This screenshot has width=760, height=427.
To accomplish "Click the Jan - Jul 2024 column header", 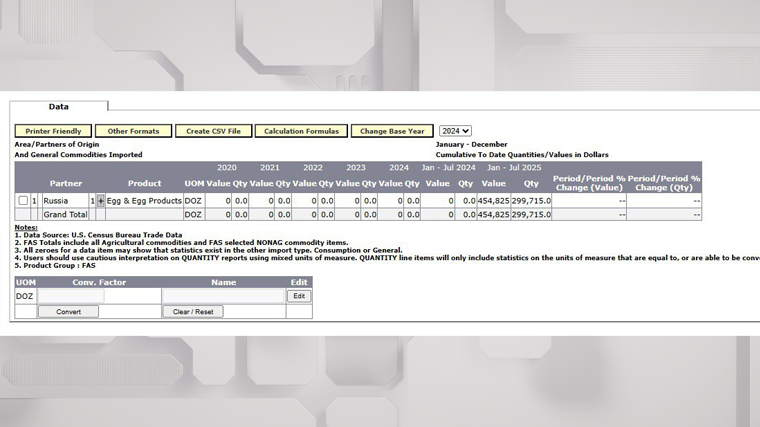I will (x=448, y=168).
